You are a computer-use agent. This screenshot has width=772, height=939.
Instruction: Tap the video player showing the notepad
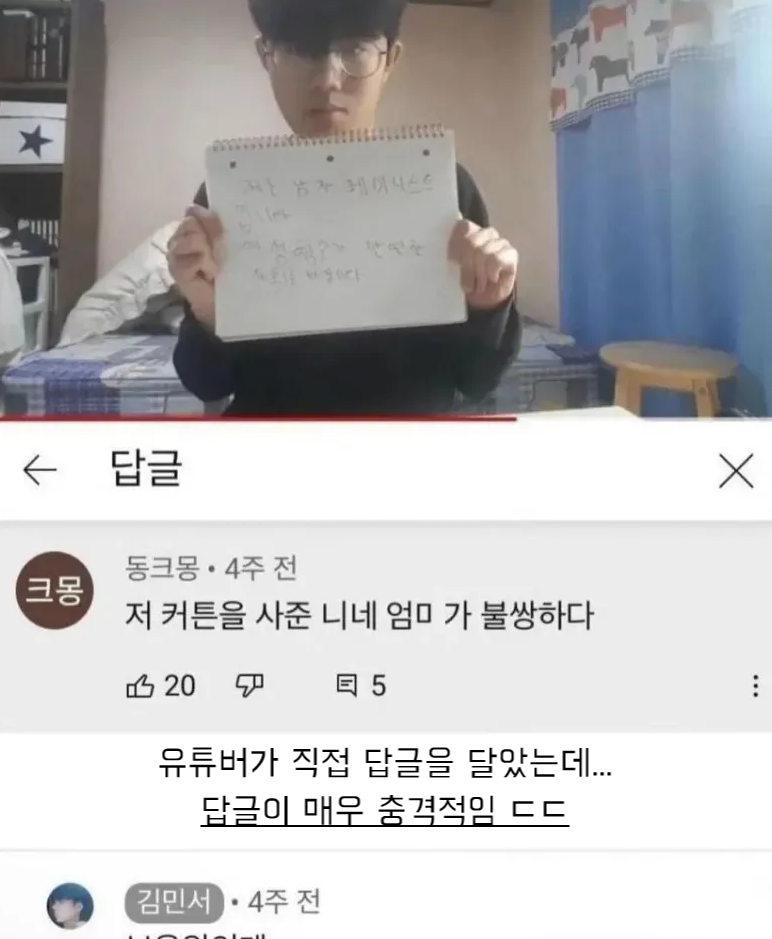tap(386, 207)
